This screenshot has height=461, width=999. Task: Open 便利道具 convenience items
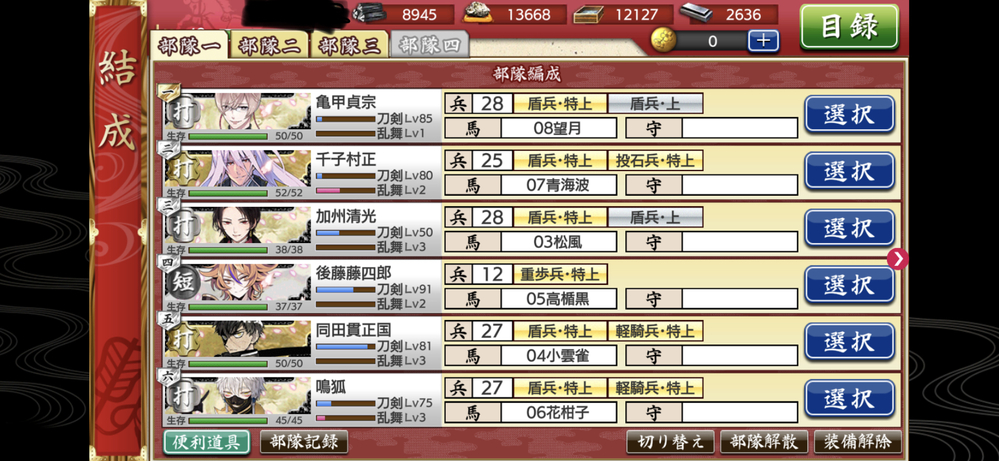tap(206, 442)
